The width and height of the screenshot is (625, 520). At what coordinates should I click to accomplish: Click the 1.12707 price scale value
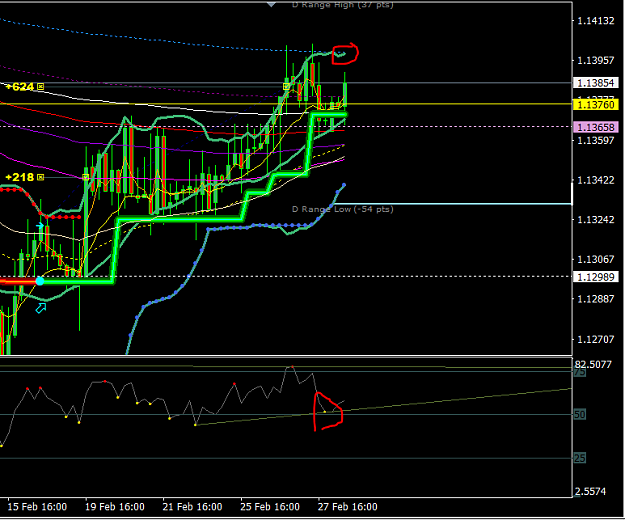(596, 339)
